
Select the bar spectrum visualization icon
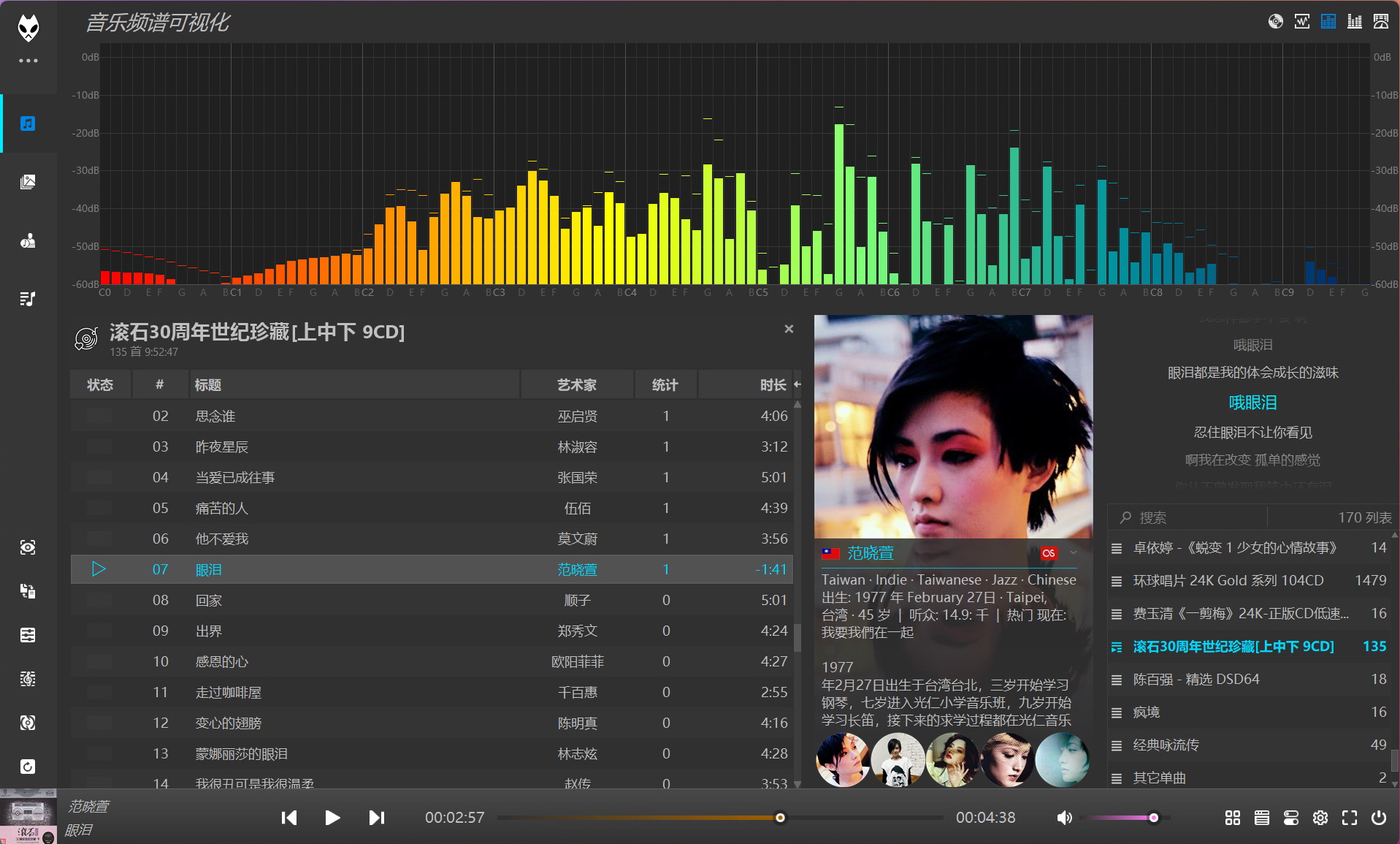(1354, 21)
